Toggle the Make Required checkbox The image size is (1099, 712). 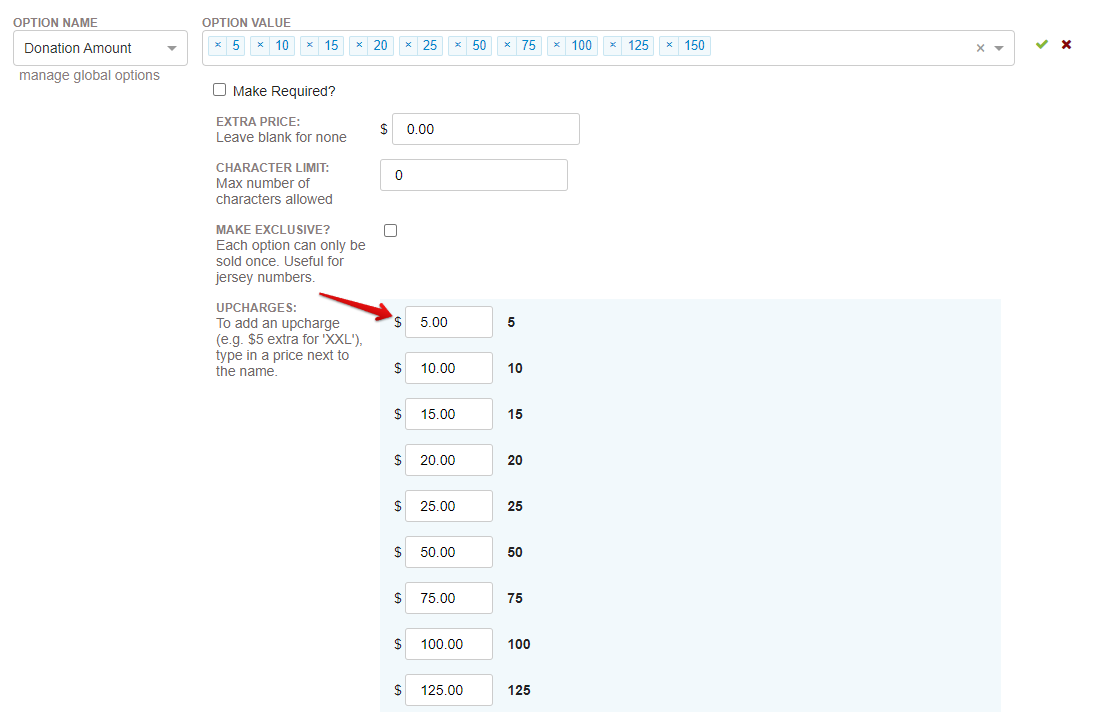click(x=219, y=90)
